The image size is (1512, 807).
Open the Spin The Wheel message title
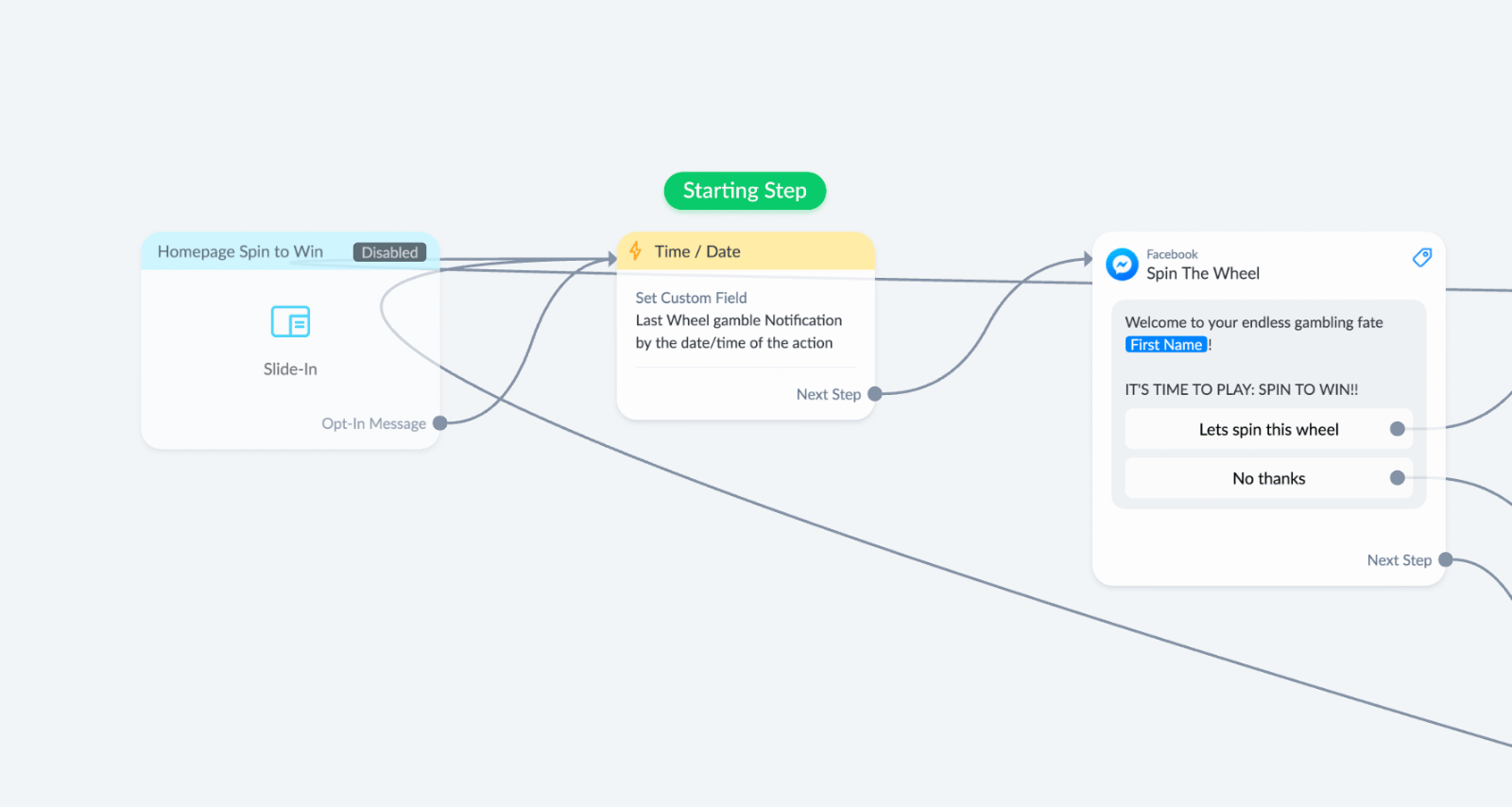[x=1203, y=273]
